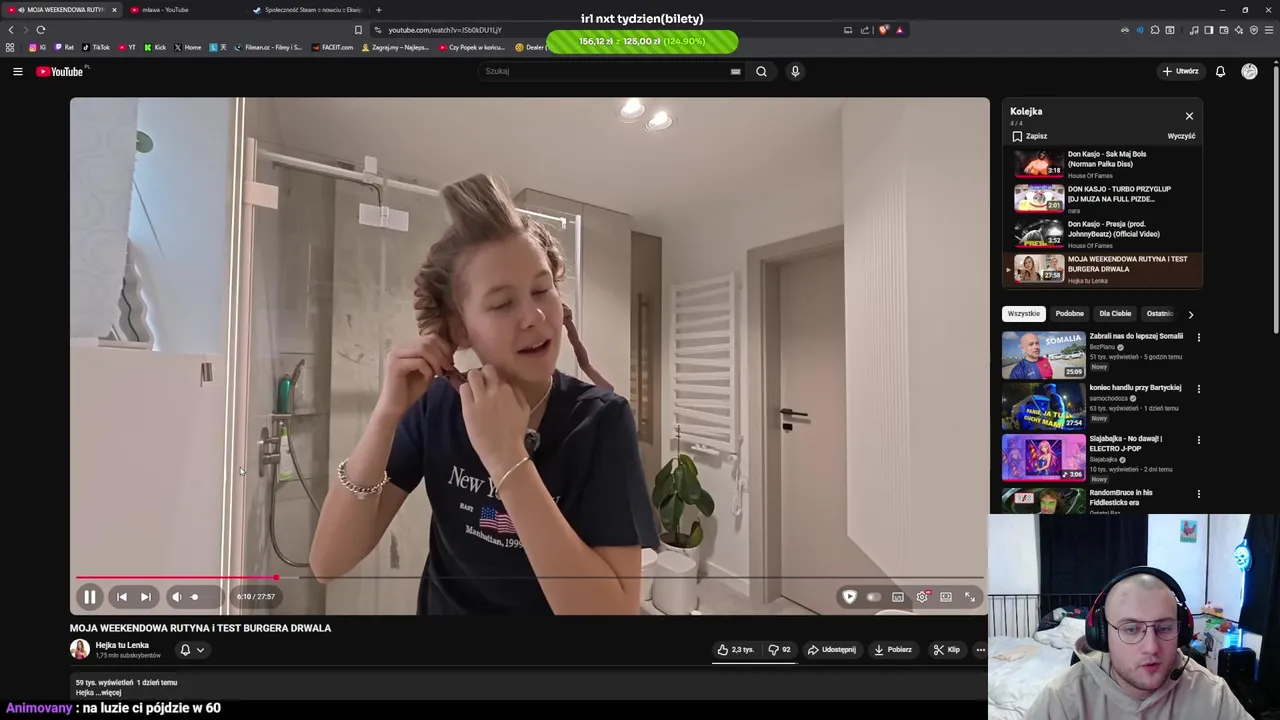Clear the queue with Wyczyść

1181,136
